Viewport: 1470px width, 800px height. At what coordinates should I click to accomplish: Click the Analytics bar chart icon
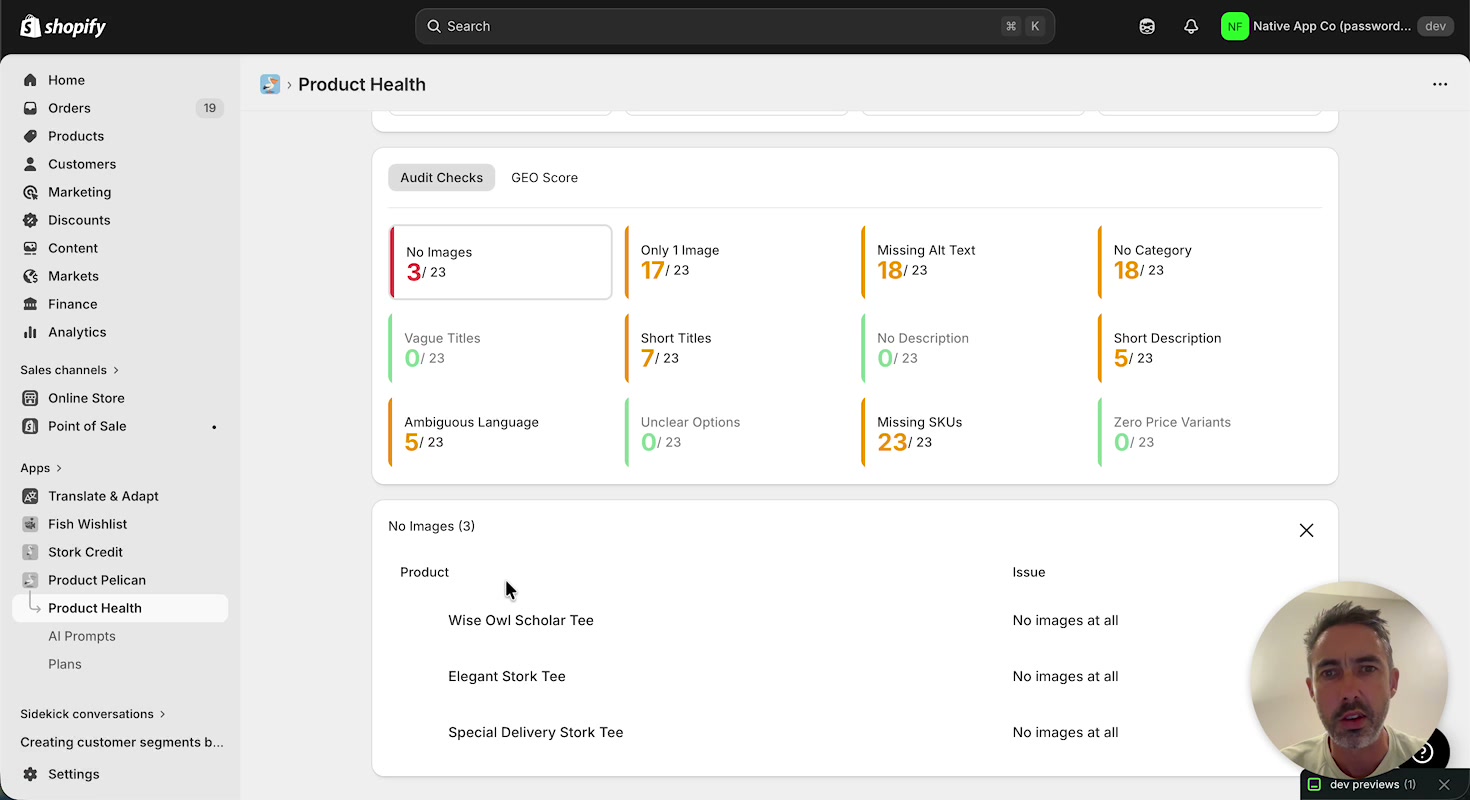[x=30, y=332]
